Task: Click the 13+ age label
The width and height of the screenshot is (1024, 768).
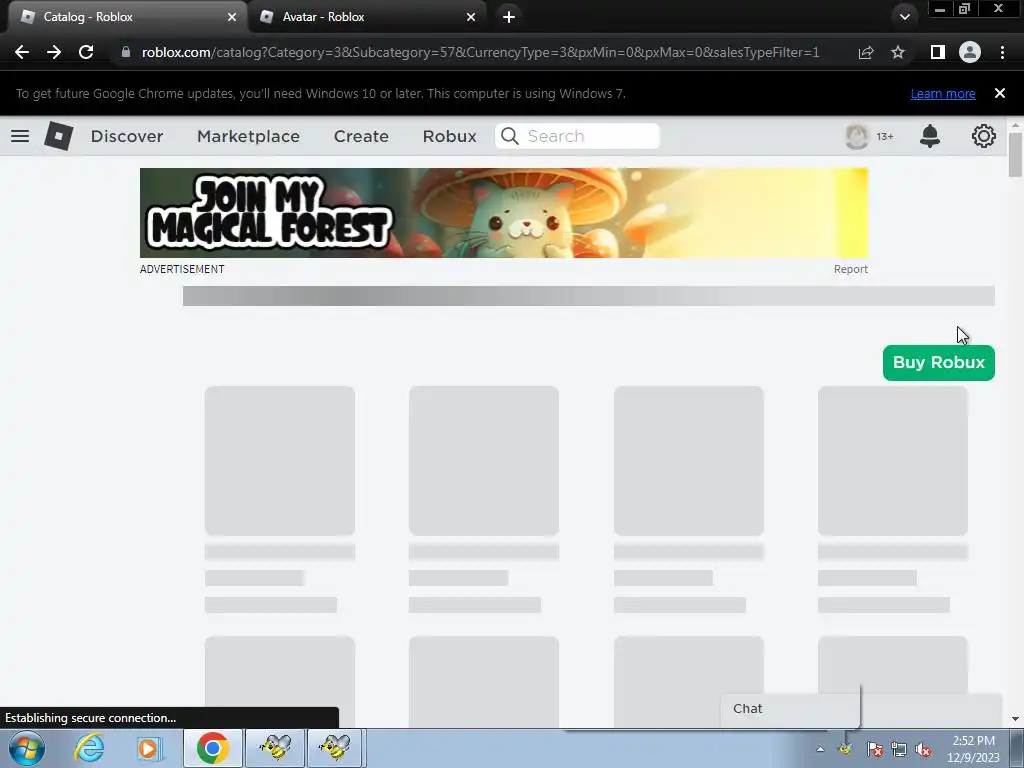Action: click(x=885, y=136)
